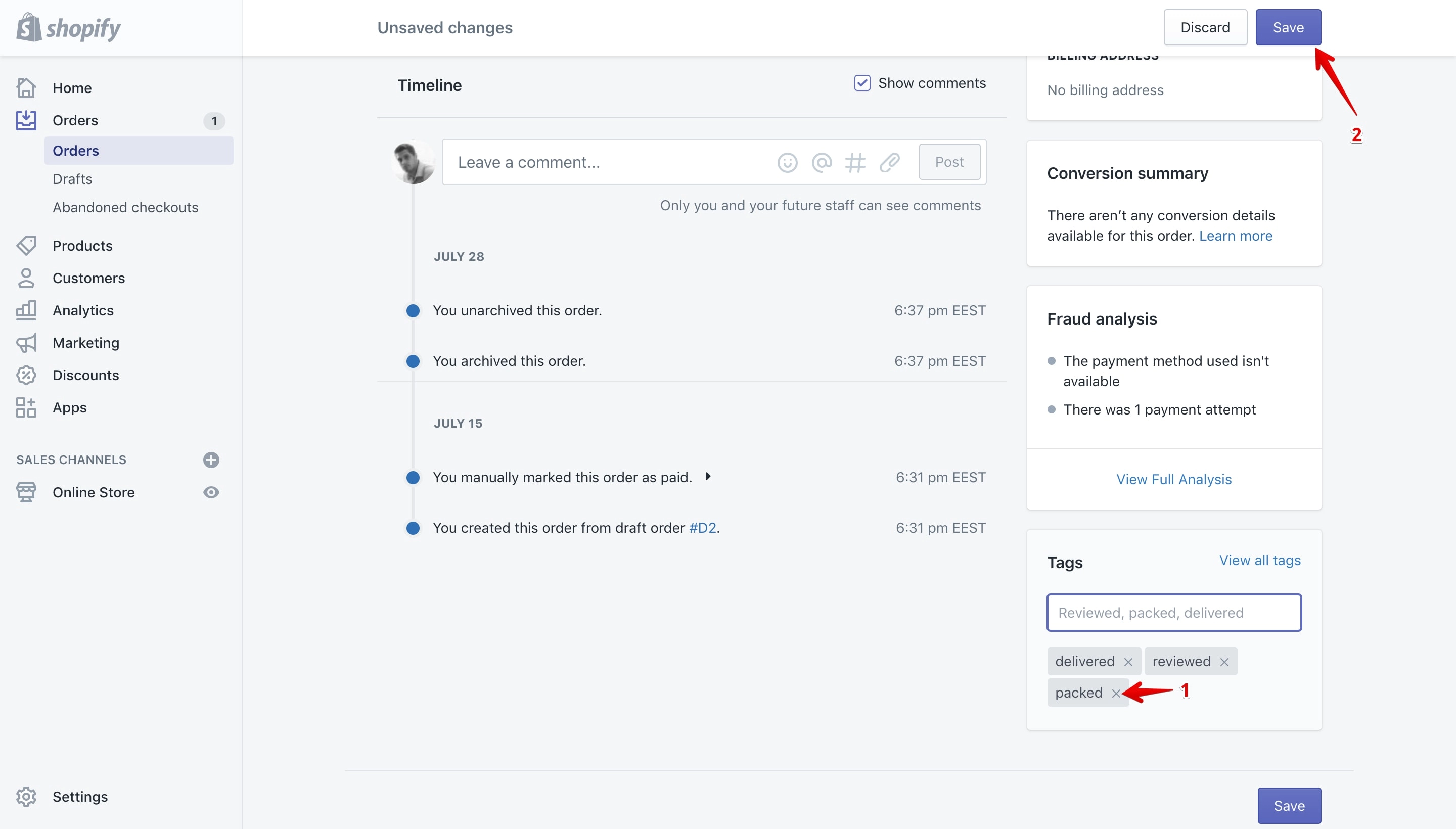This screenshot has width=1456, height=829.
Task: Attach a file using the paperclip icon
Action: click(x=889, y=163)
